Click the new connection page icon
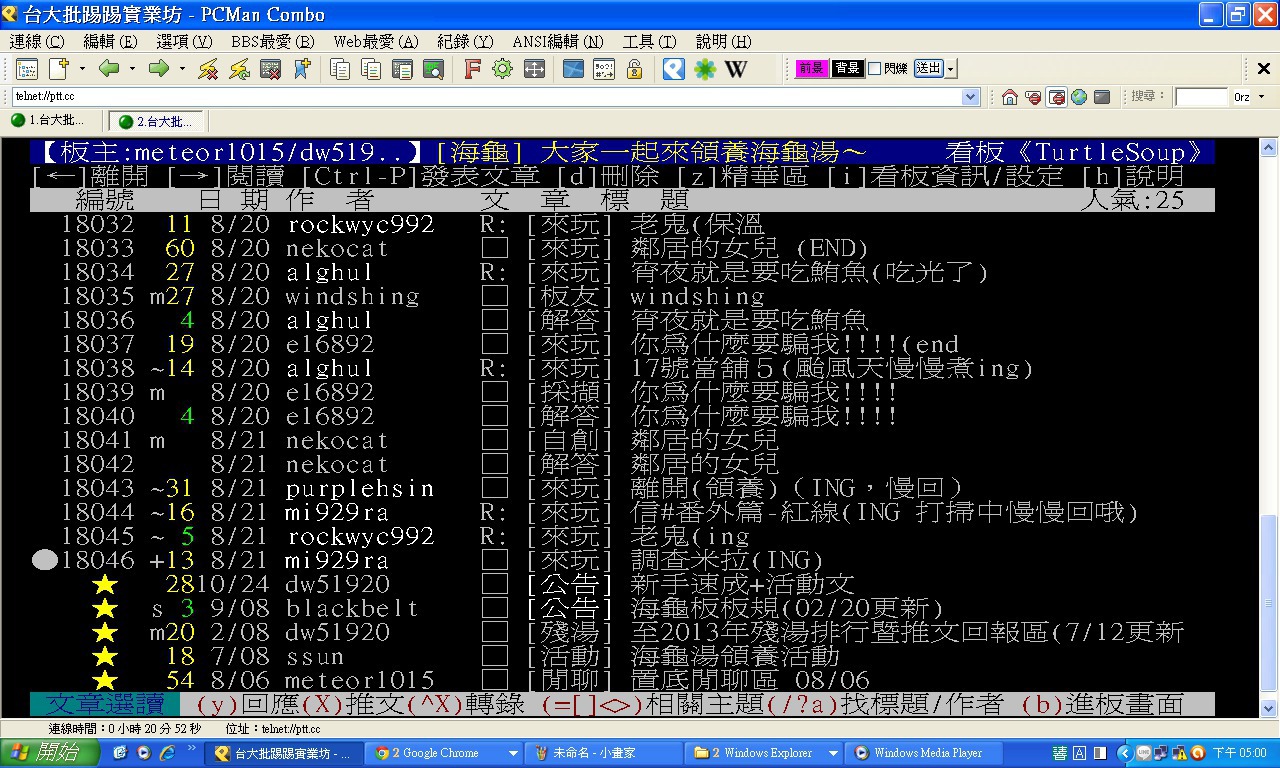The height and width of the screenshot is (768, 1280). tap(59, 69)
